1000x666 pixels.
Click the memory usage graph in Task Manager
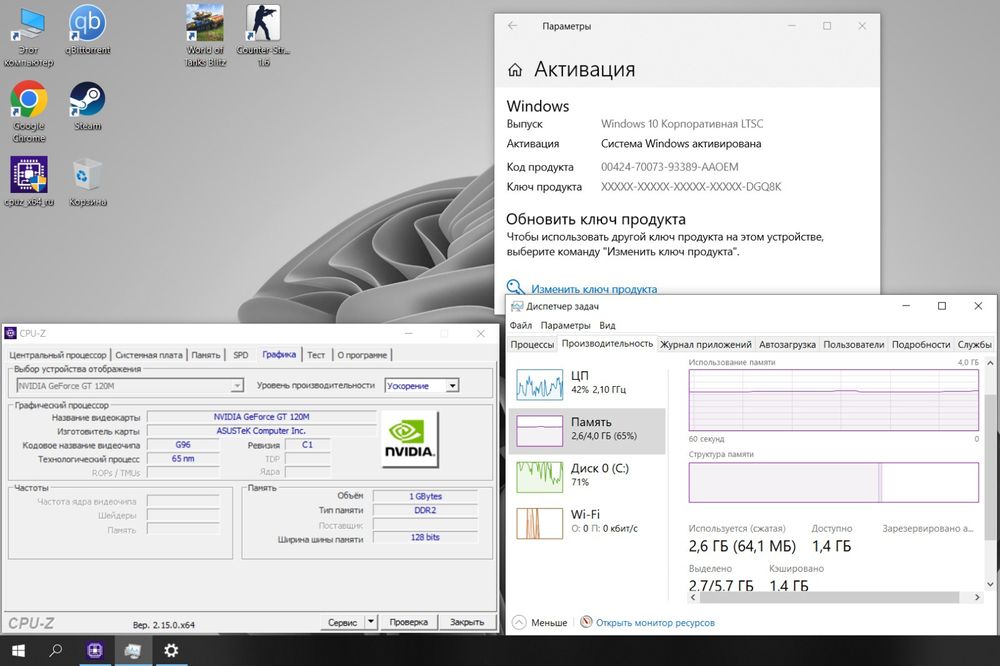point(833,400)
